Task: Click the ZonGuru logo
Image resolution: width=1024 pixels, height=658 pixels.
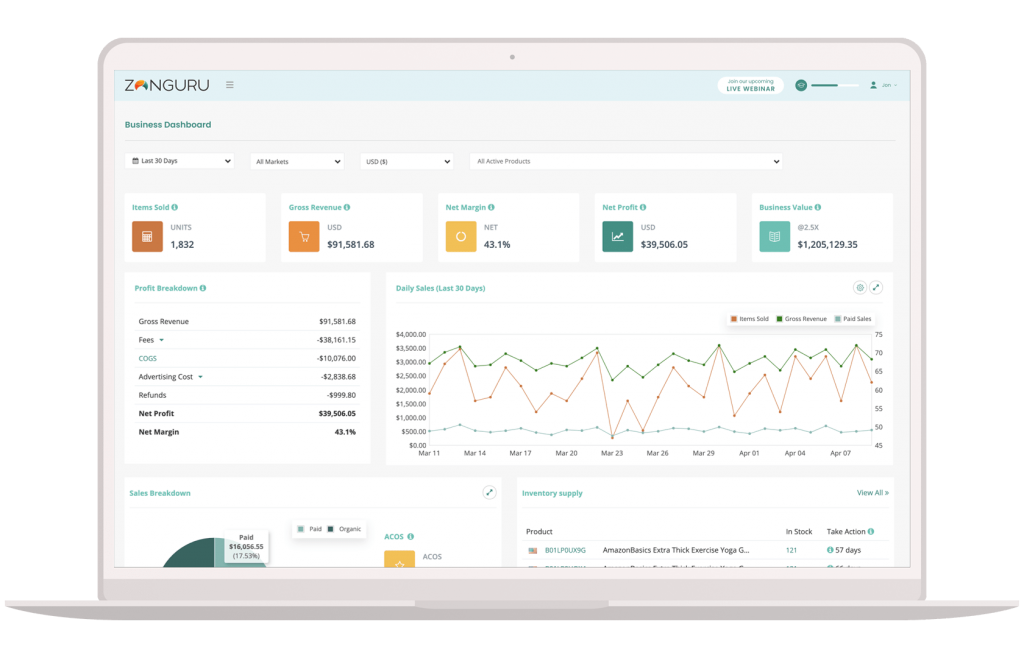Action: (167, 85)
